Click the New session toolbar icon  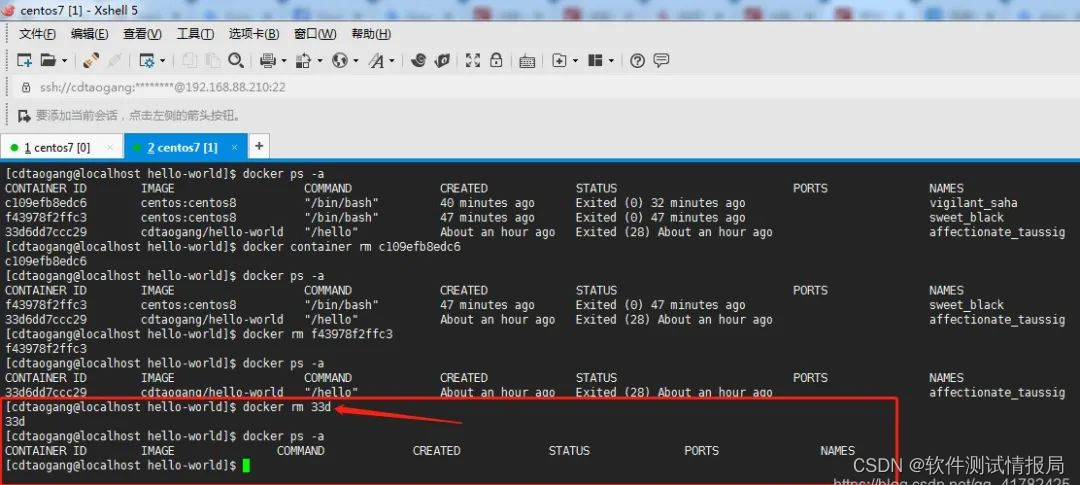(24, 61)
